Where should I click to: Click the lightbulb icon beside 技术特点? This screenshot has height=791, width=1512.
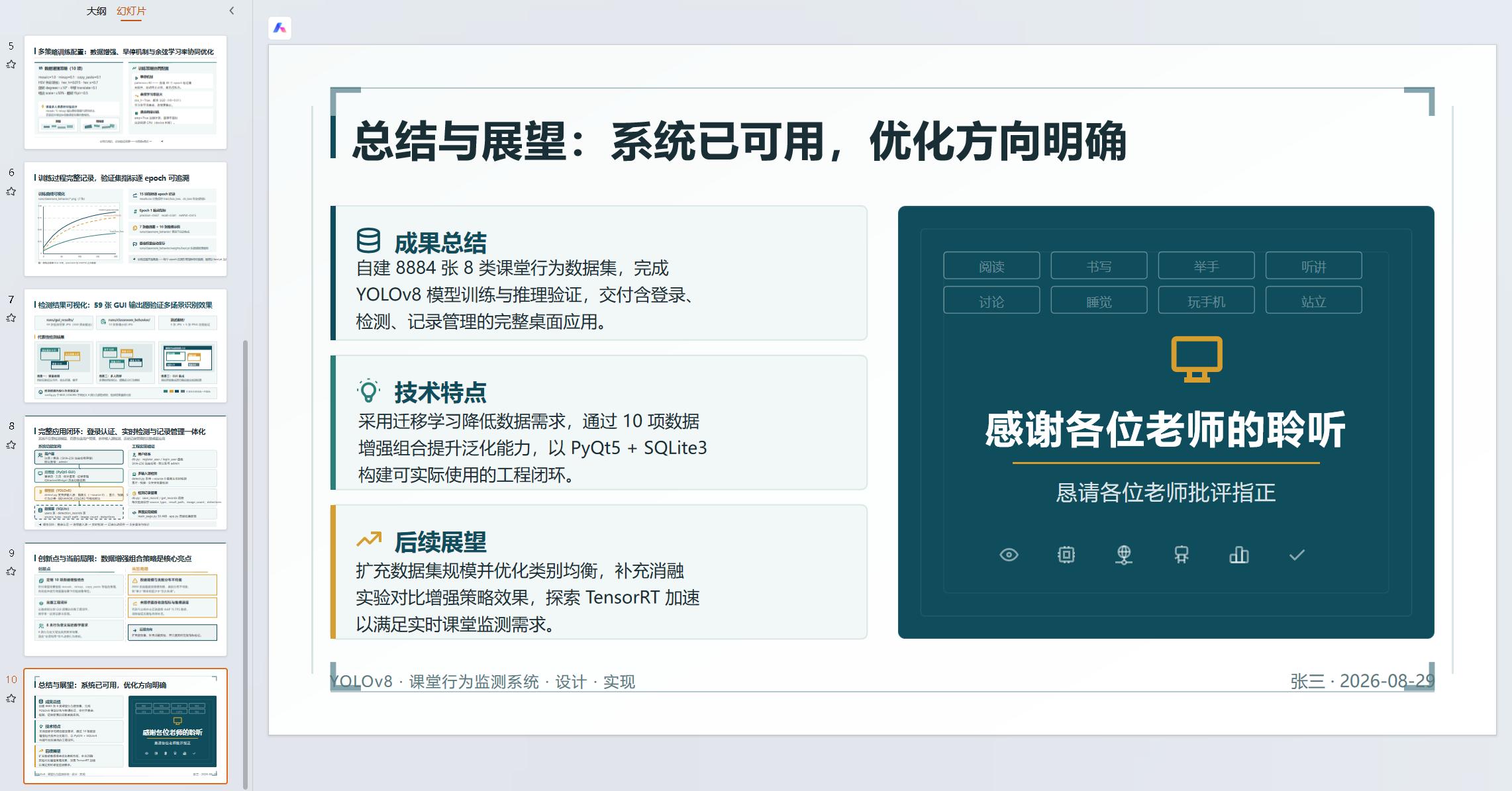pyautogui.click(x=369, y=391)
